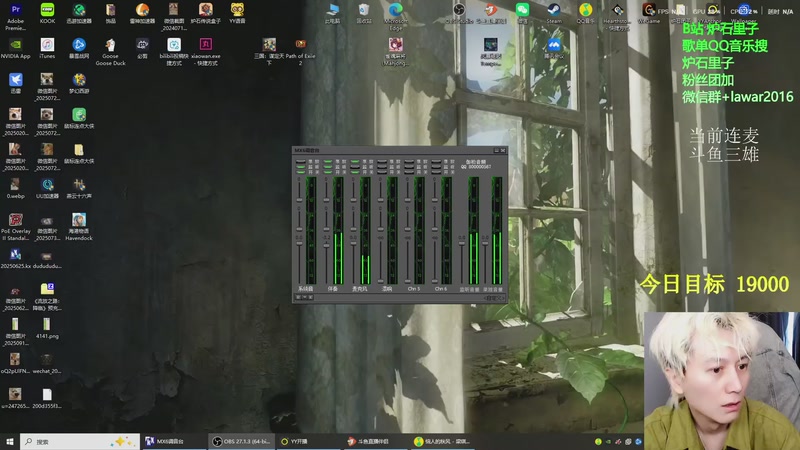Image resolution: width=800 pixels, height=450 pixels.
Task: Toggle the top switch on 伴奏 channel
Action: tap(328, 162)
